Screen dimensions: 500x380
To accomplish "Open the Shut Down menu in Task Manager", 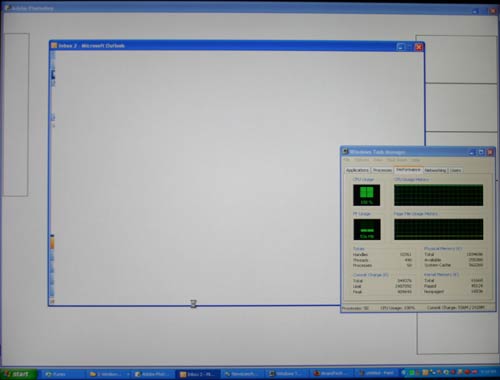I will coord(397,160).
